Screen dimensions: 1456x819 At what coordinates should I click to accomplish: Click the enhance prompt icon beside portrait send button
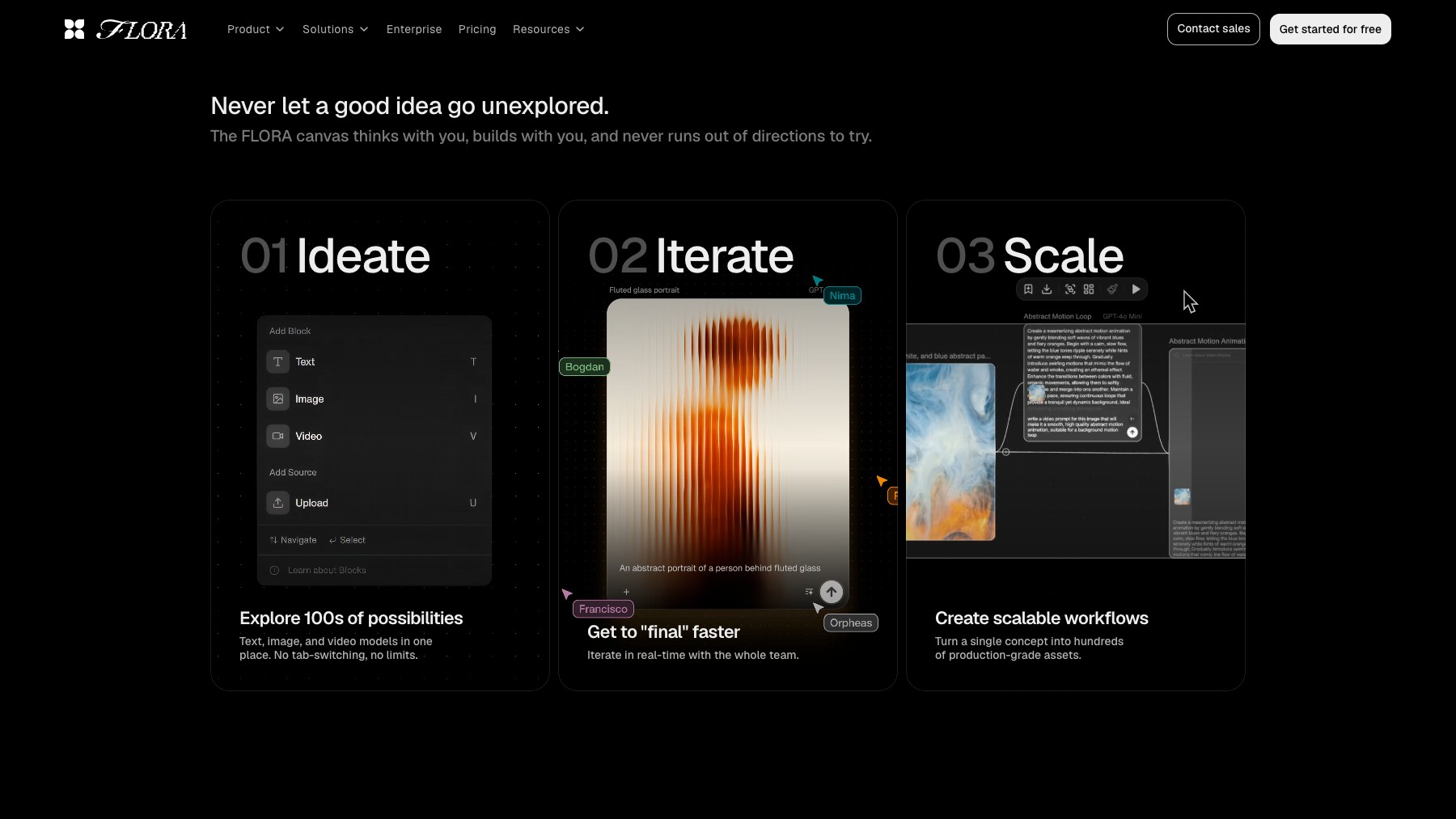809,592
